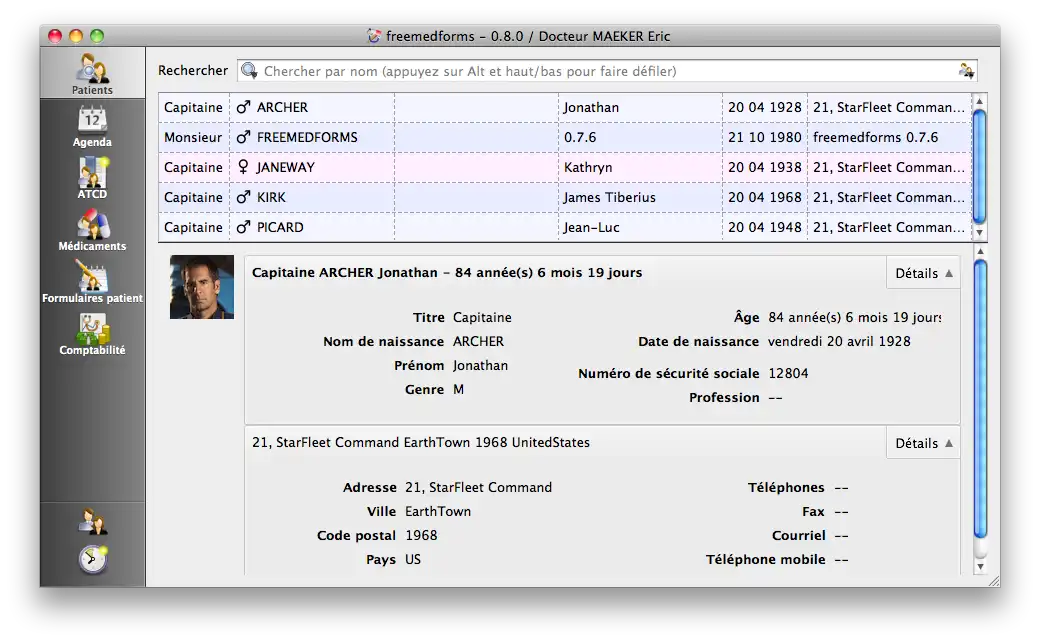This screenshot has width=1040, height=642.
Task: Click birth date 20 04 1948 cell
Action: [765, 227]
